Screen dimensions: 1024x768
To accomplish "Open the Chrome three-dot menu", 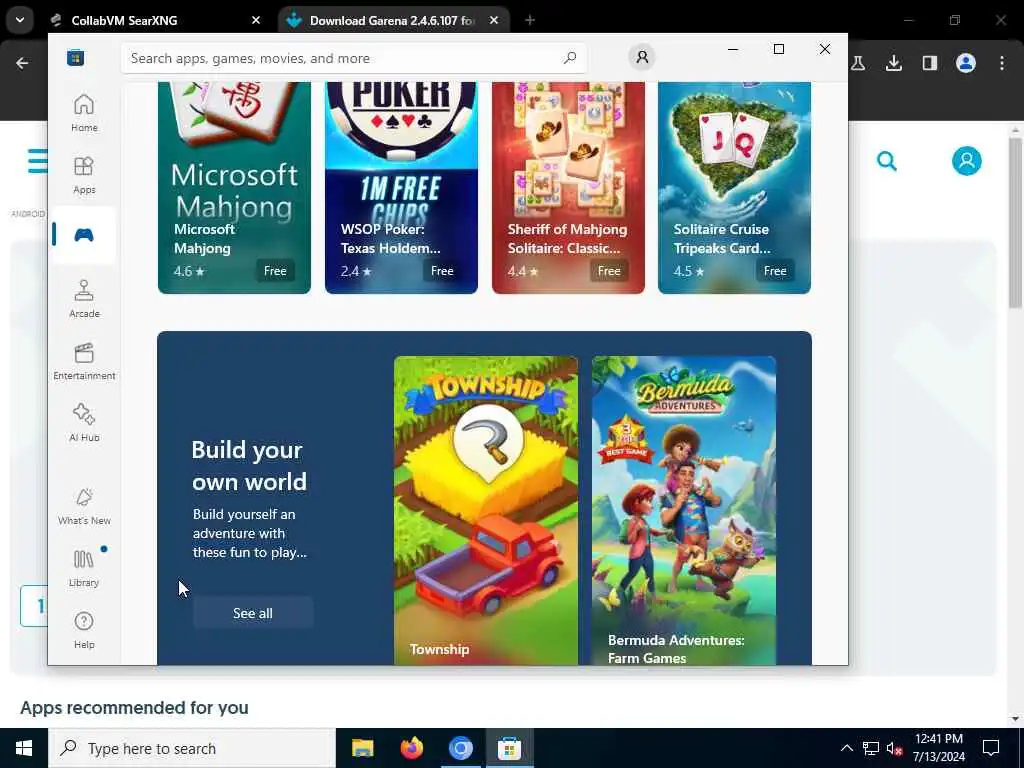I will point(1002,63).
